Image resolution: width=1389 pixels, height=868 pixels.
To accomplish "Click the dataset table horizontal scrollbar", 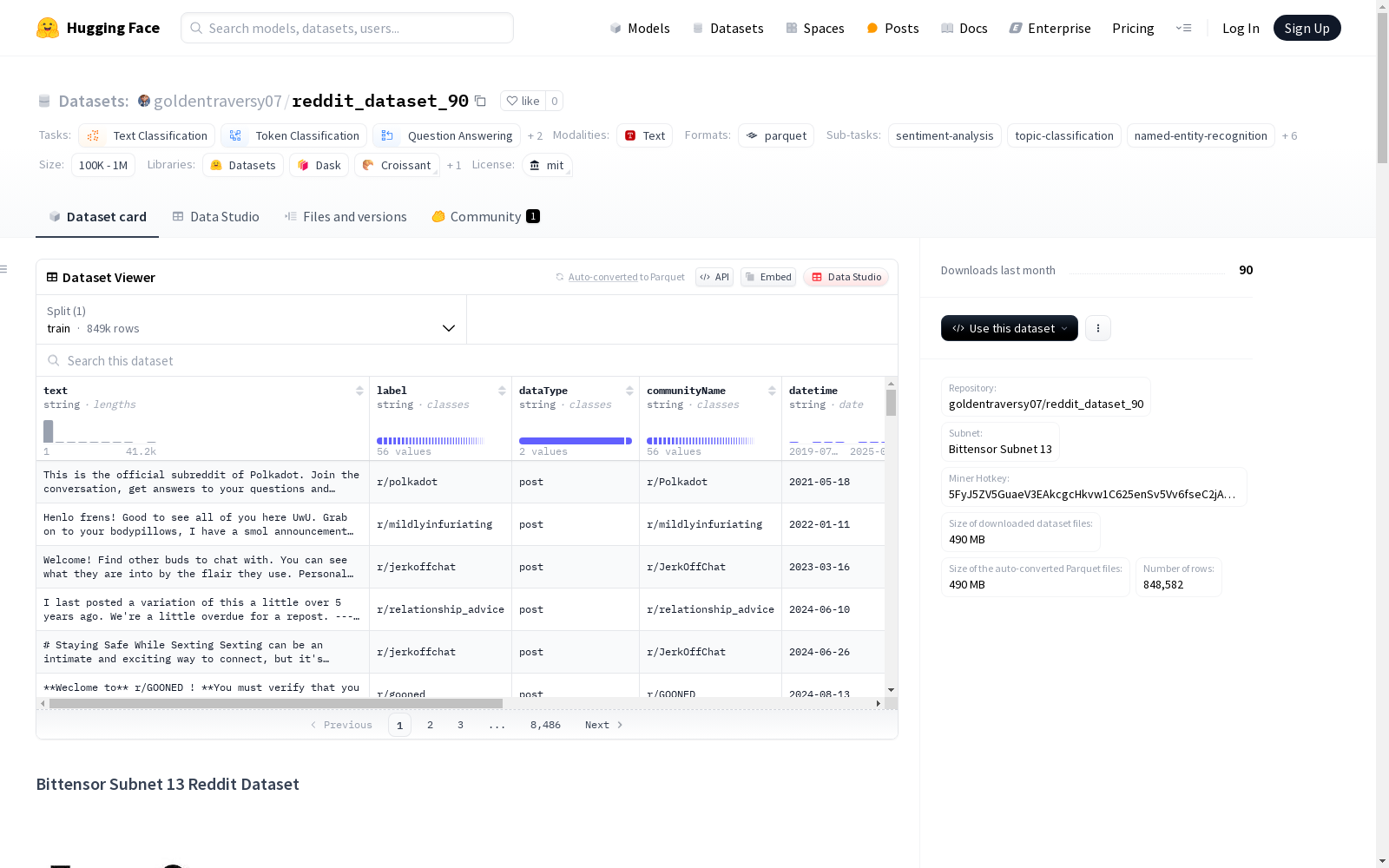I will (276, 703).
